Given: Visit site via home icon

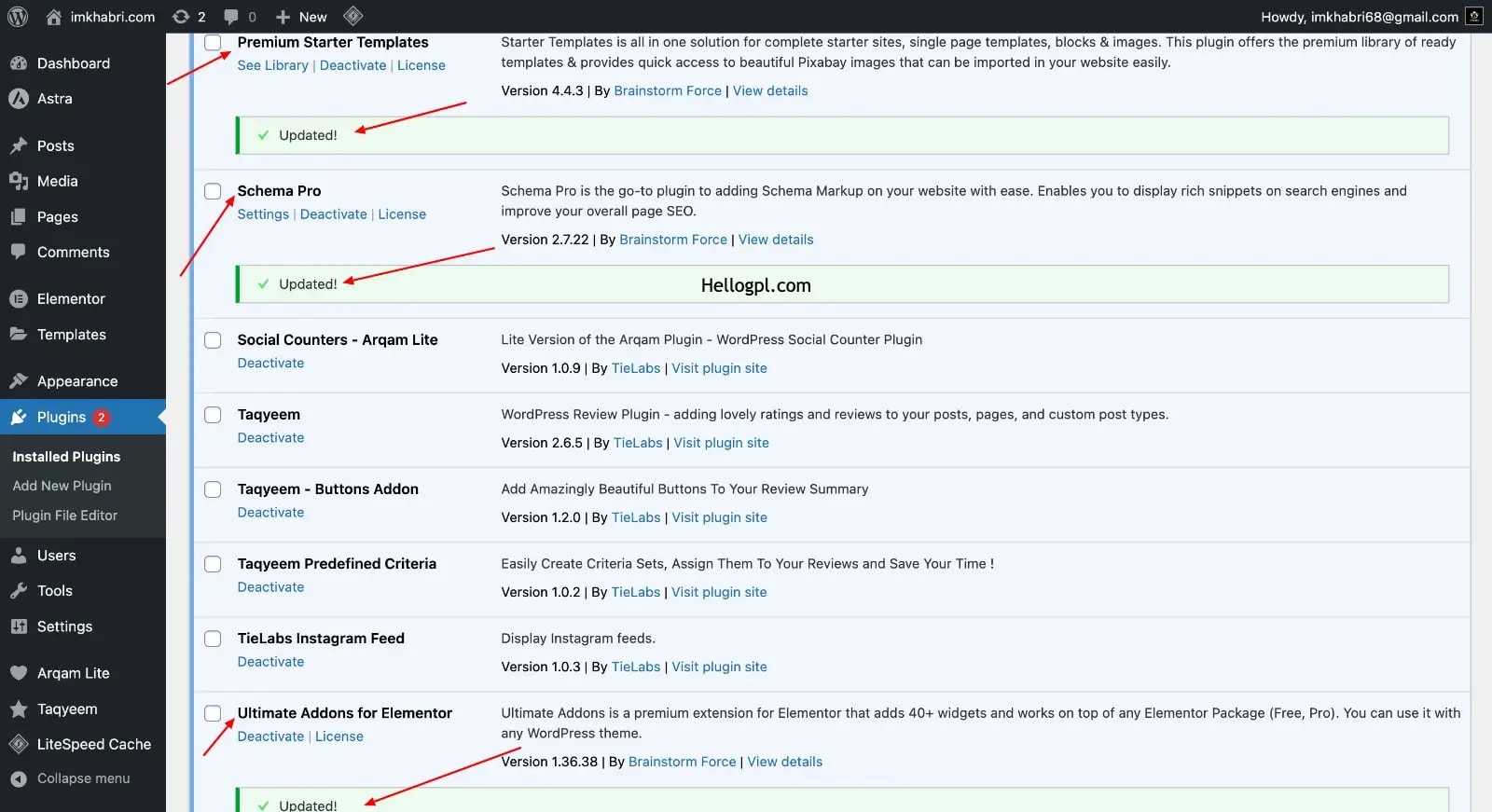Looking at the screenshot, I should (x=54, y=17).
